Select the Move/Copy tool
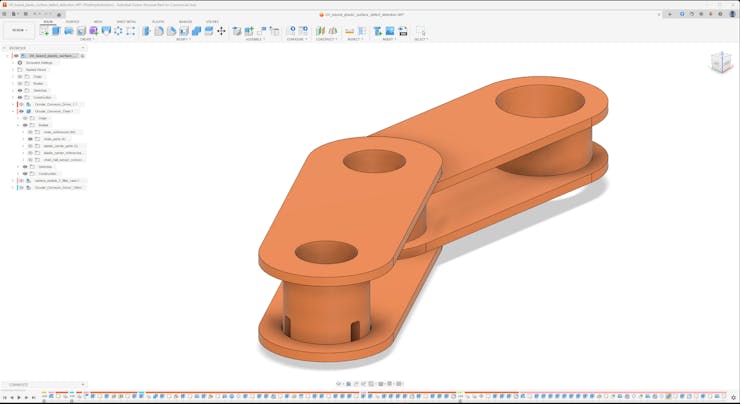The height and width of the screenshot is (404, 740). click(x=221, y=31)
